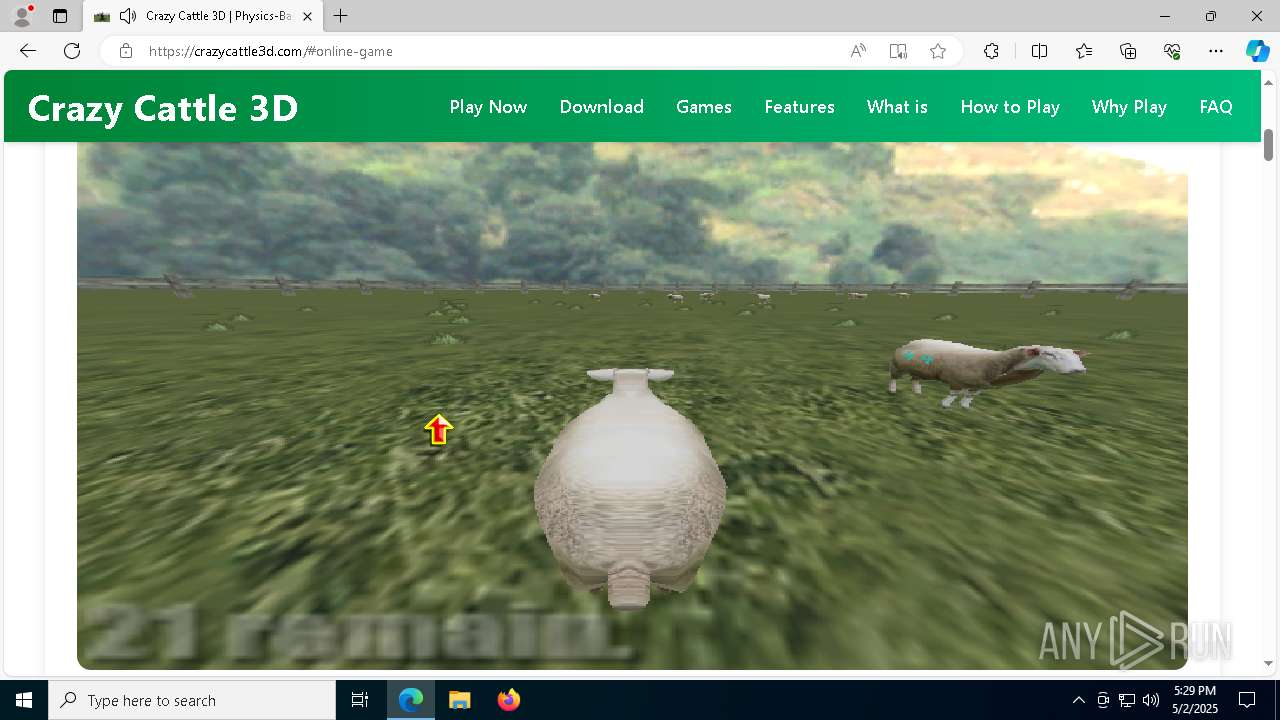Open network settings tray icon
Viewport: 1280px width, 720px height.
click(x=1127, y=700)
